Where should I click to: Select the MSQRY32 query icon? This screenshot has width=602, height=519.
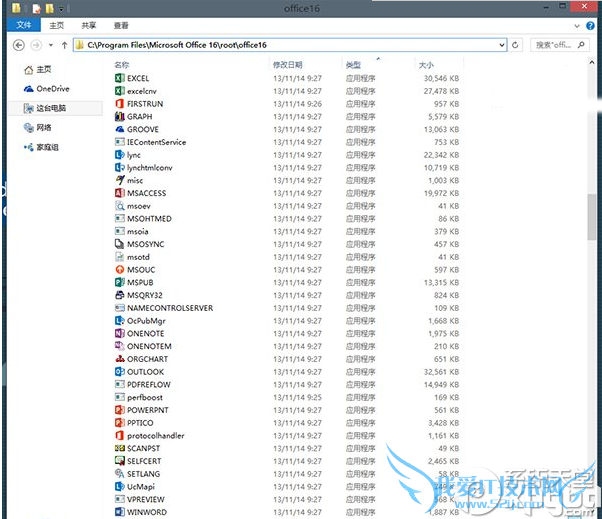(120, 295)
